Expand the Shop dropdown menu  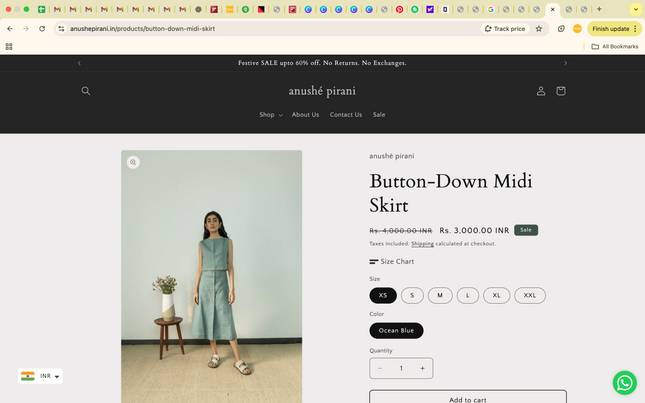[x=270, y=115]
